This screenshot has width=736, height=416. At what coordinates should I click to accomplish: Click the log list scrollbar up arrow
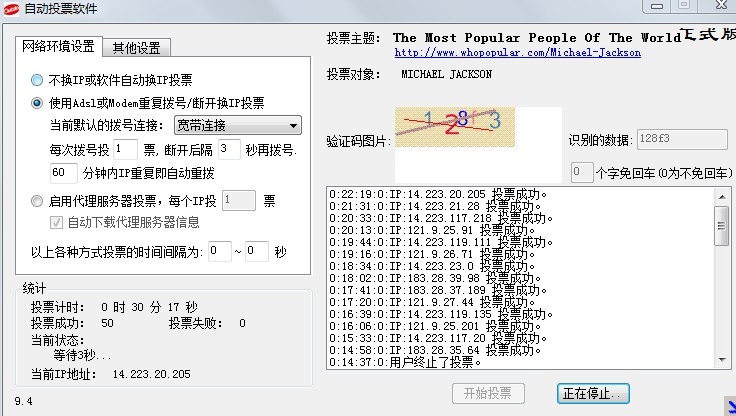point(722,194)
